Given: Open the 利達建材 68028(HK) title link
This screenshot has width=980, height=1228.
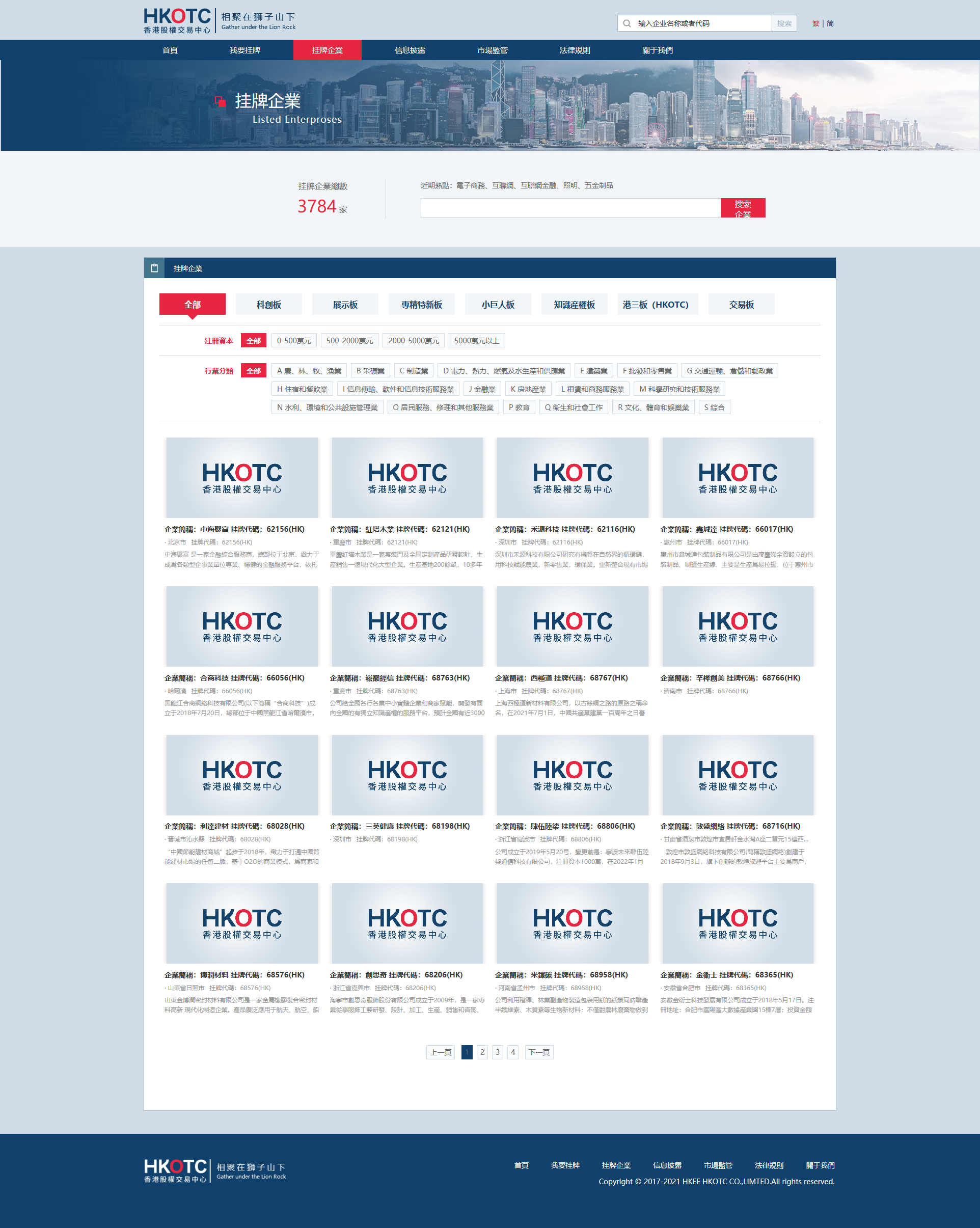Looking at the screenshot, I should tap(235, 826).
